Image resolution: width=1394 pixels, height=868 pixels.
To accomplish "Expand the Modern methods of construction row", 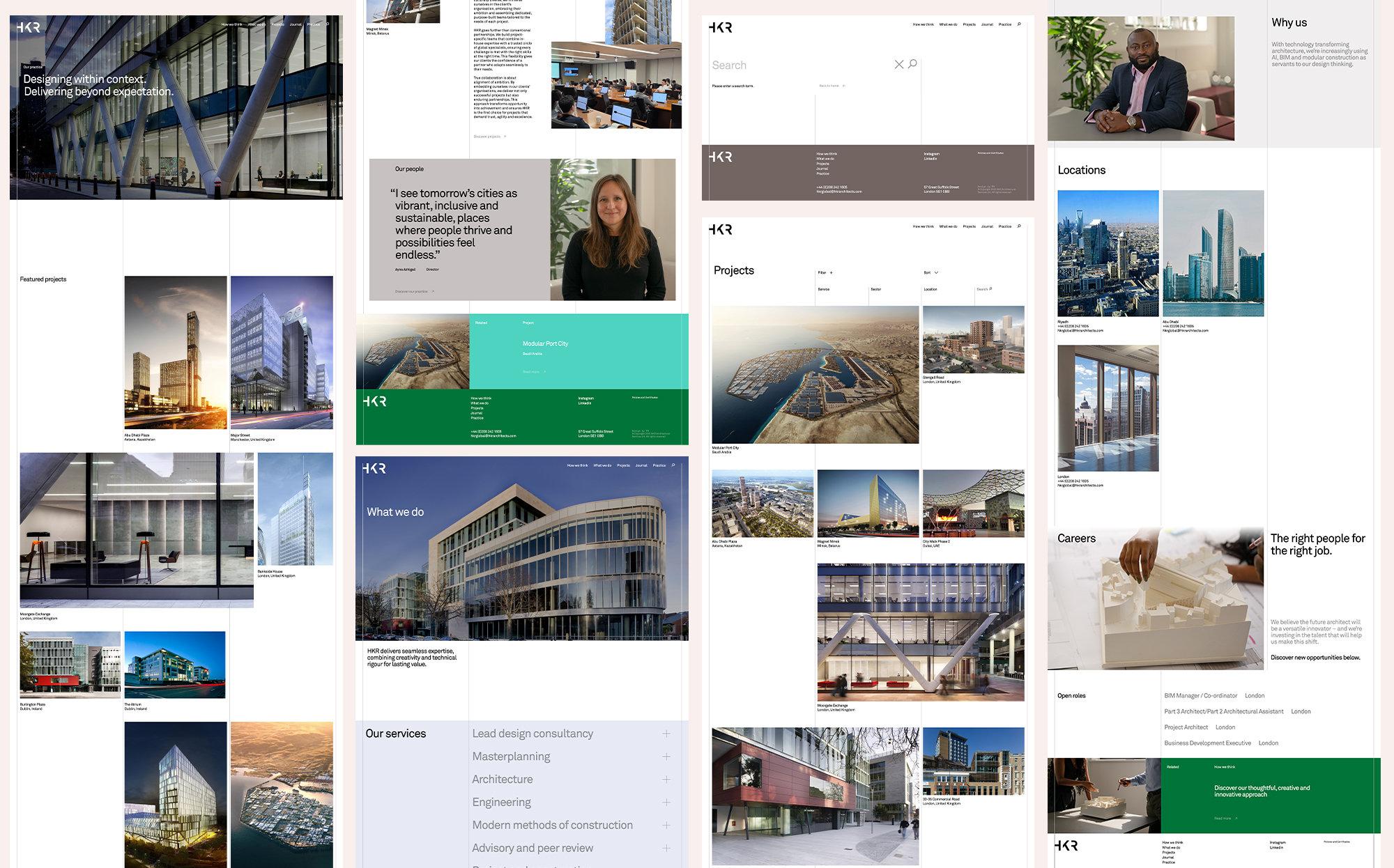I will (666, 826).
